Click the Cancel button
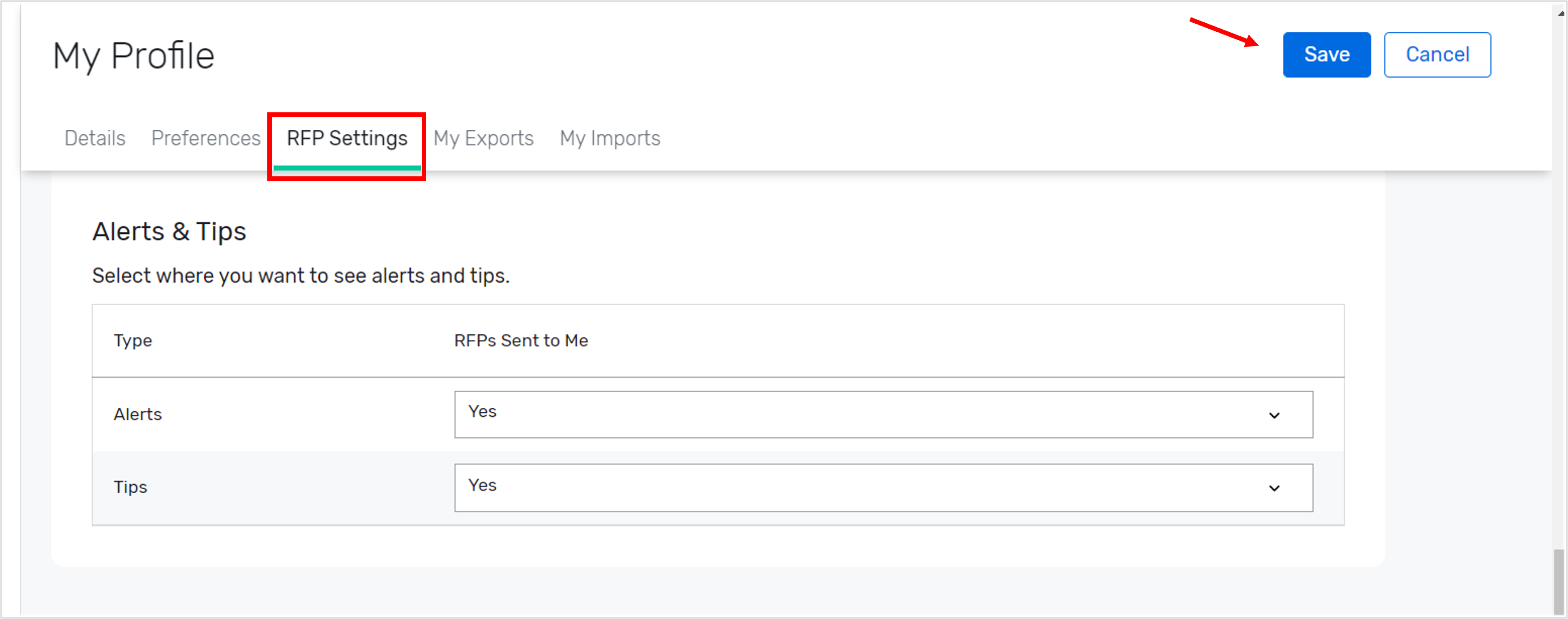Screen dimensions: 1568x619 (1437, 54)
